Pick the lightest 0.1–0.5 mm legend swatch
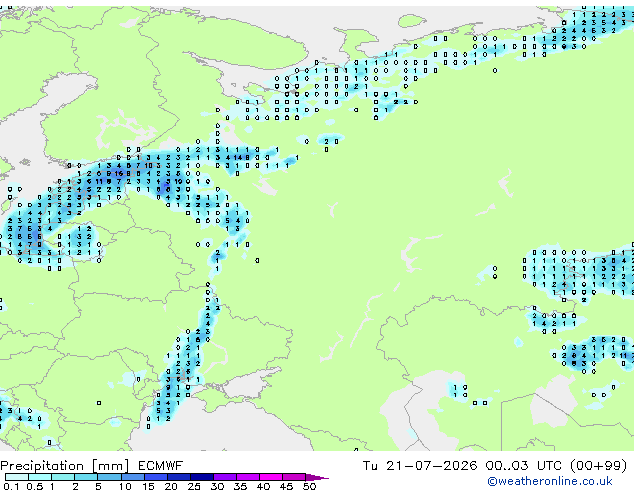634x490 pixels. click(x=17, y=477)
